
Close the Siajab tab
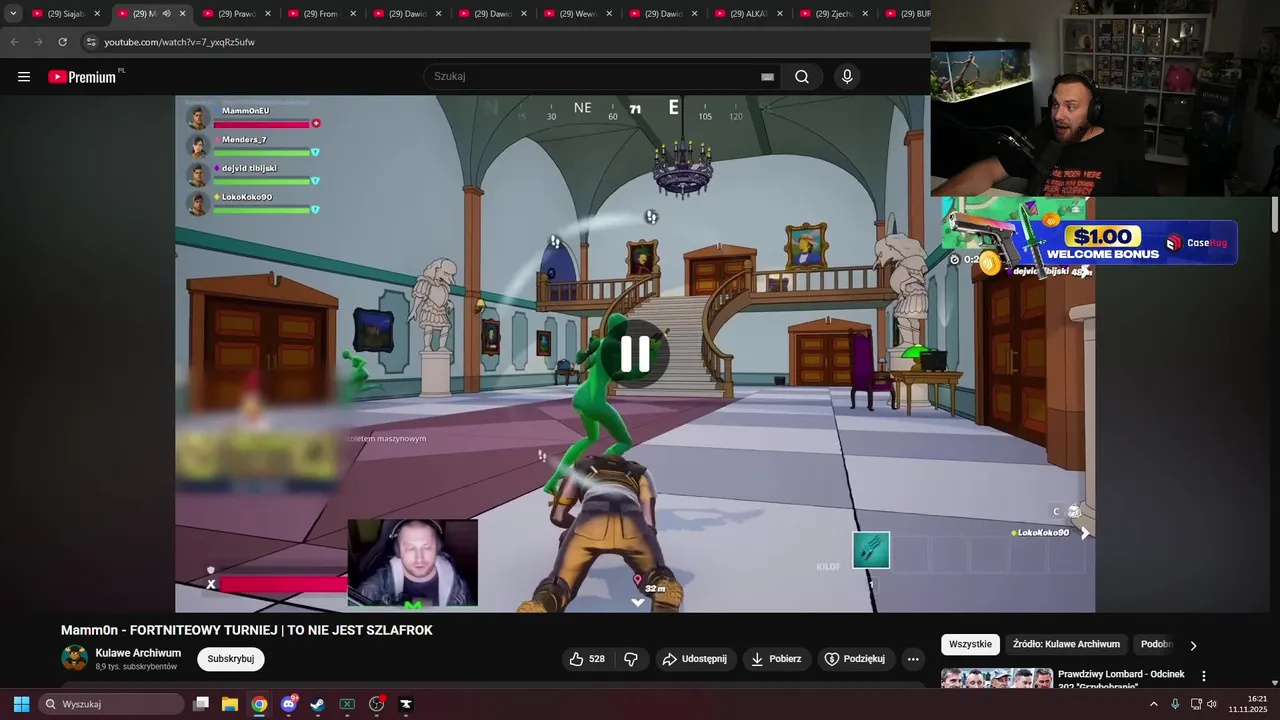click(97, 14)
